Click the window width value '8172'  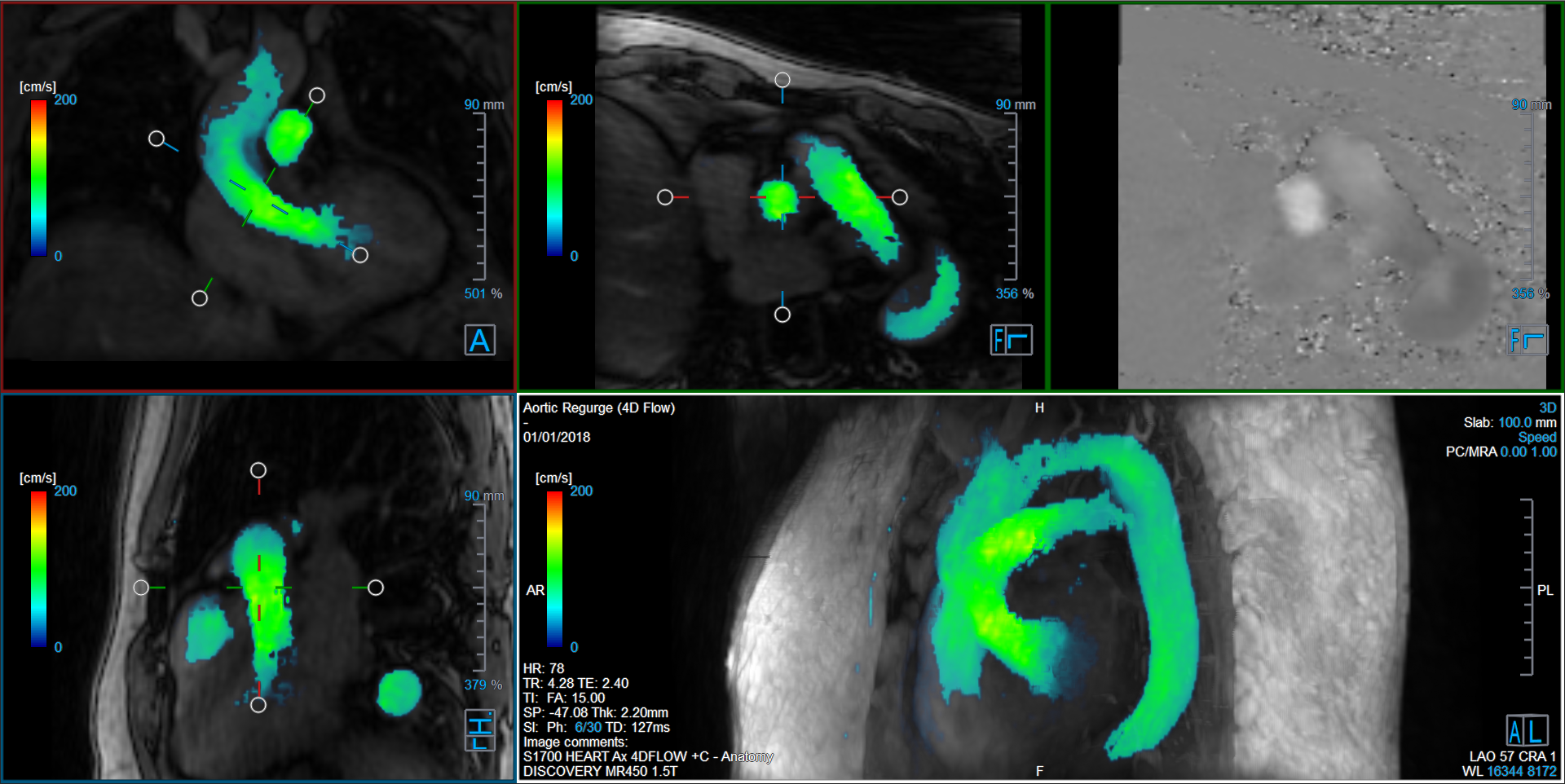pyautogui.click(x=1541, y=771)
